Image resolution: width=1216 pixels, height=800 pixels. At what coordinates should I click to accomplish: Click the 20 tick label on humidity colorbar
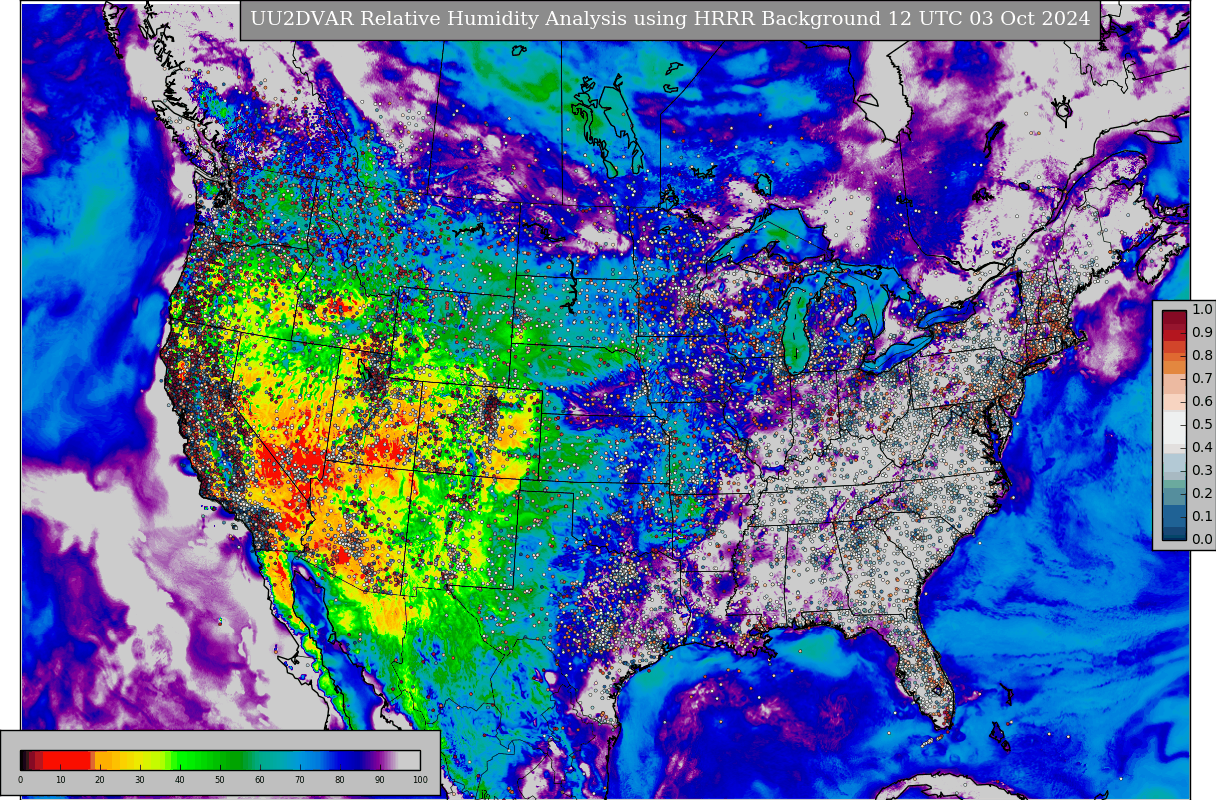(100, 780)
